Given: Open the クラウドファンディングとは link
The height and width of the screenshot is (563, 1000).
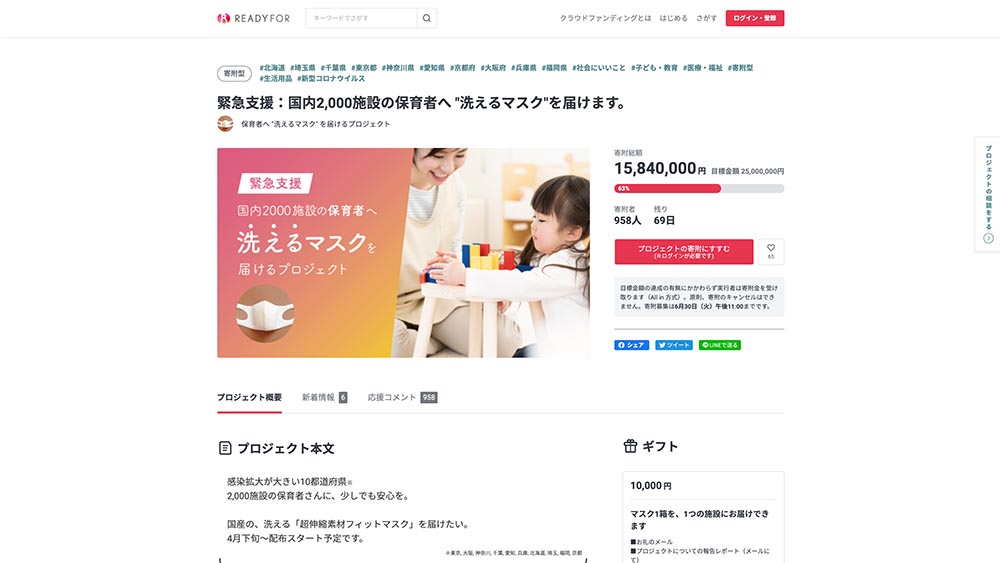Looking at the screenshot, I should [605, 18].
